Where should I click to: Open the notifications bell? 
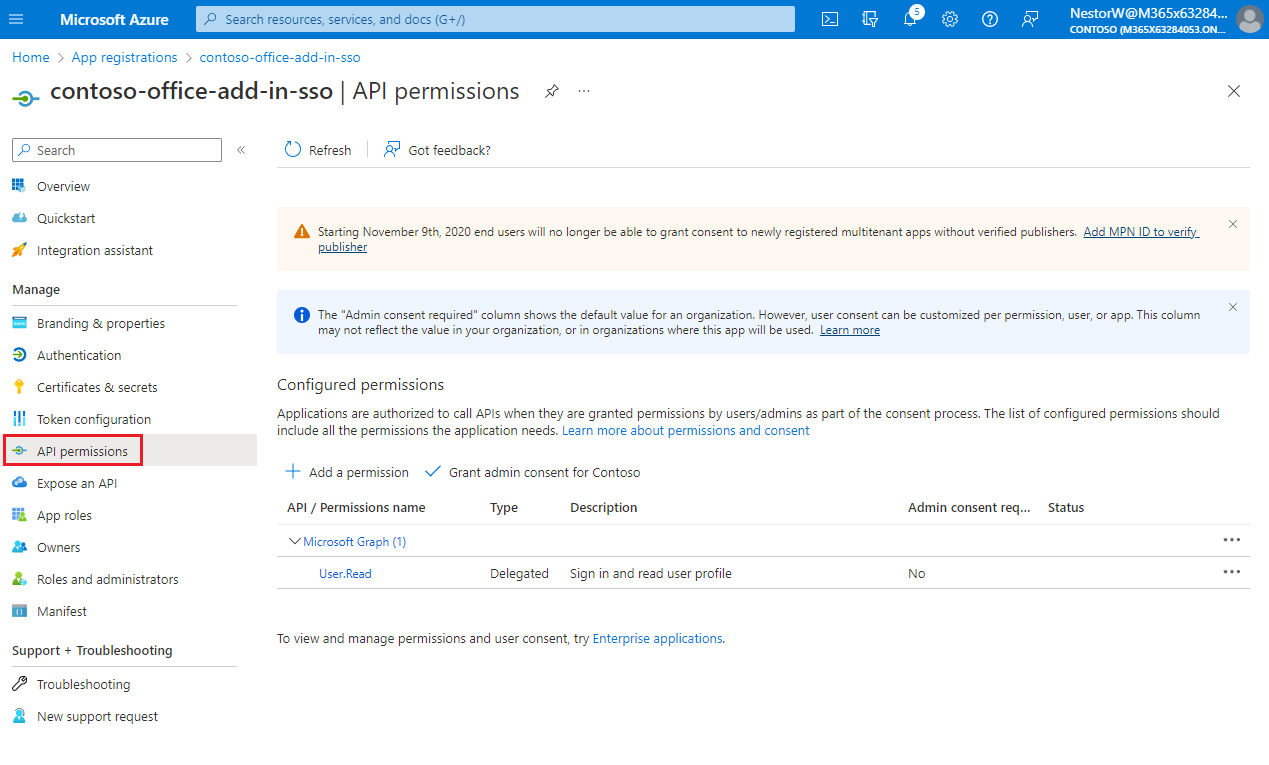click(x=909, y=18)
